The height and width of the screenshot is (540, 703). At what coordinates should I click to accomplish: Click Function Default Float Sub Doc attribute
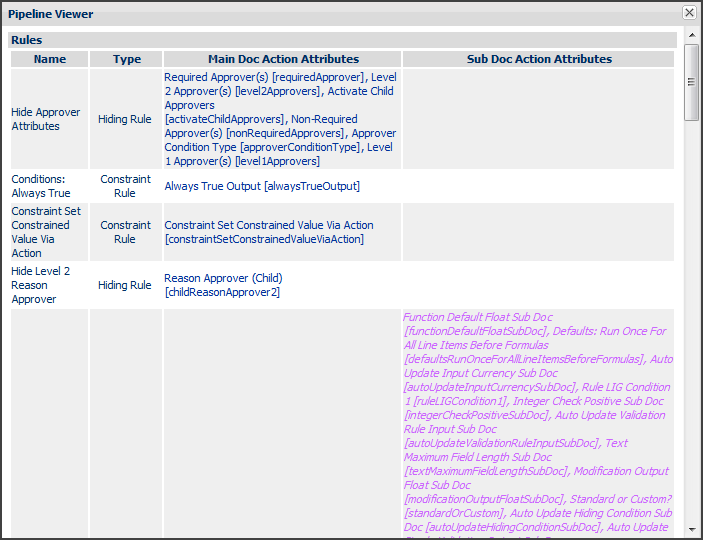pyautogui.click(x=478, y=317)
